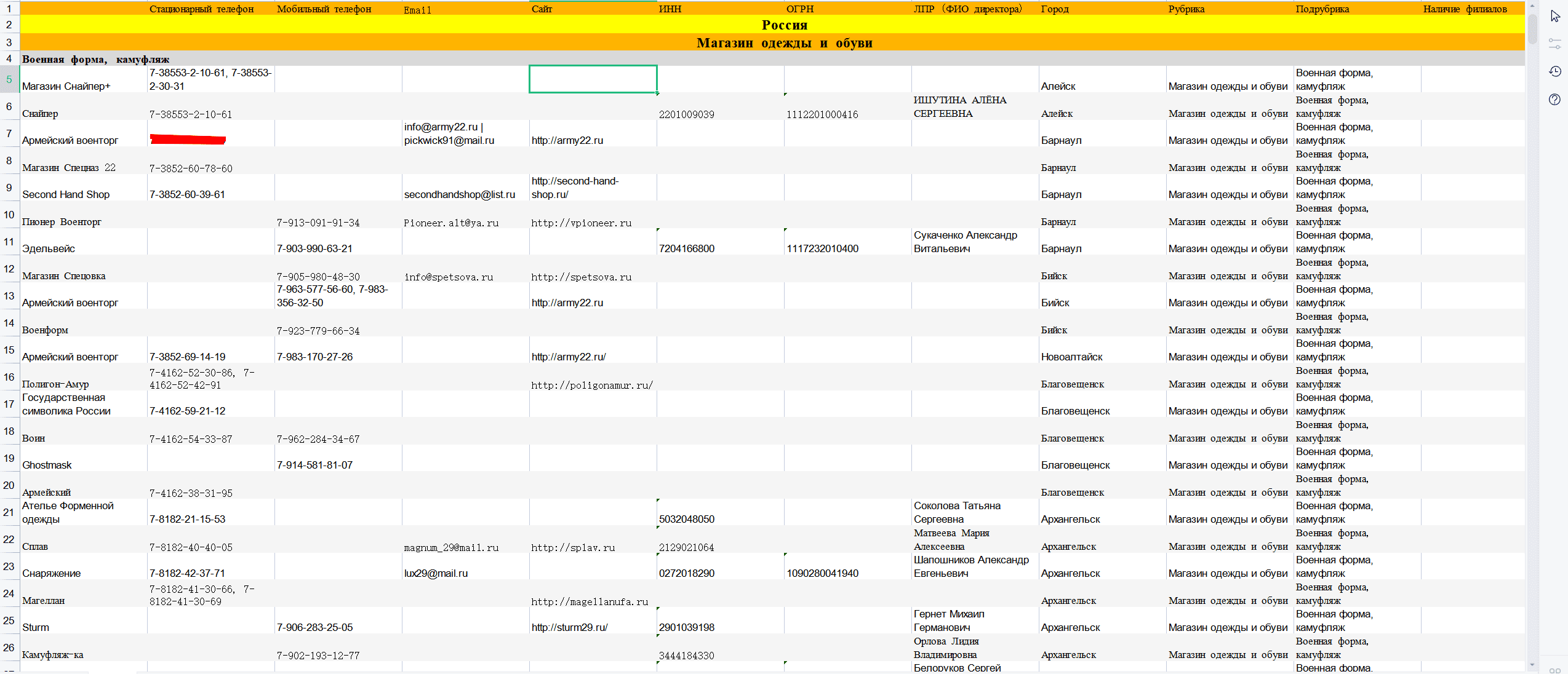Screen dimensions: 1568x674
Task: Open the http://poligonamur.ru/ link
Action: click(x=592, y=385)
